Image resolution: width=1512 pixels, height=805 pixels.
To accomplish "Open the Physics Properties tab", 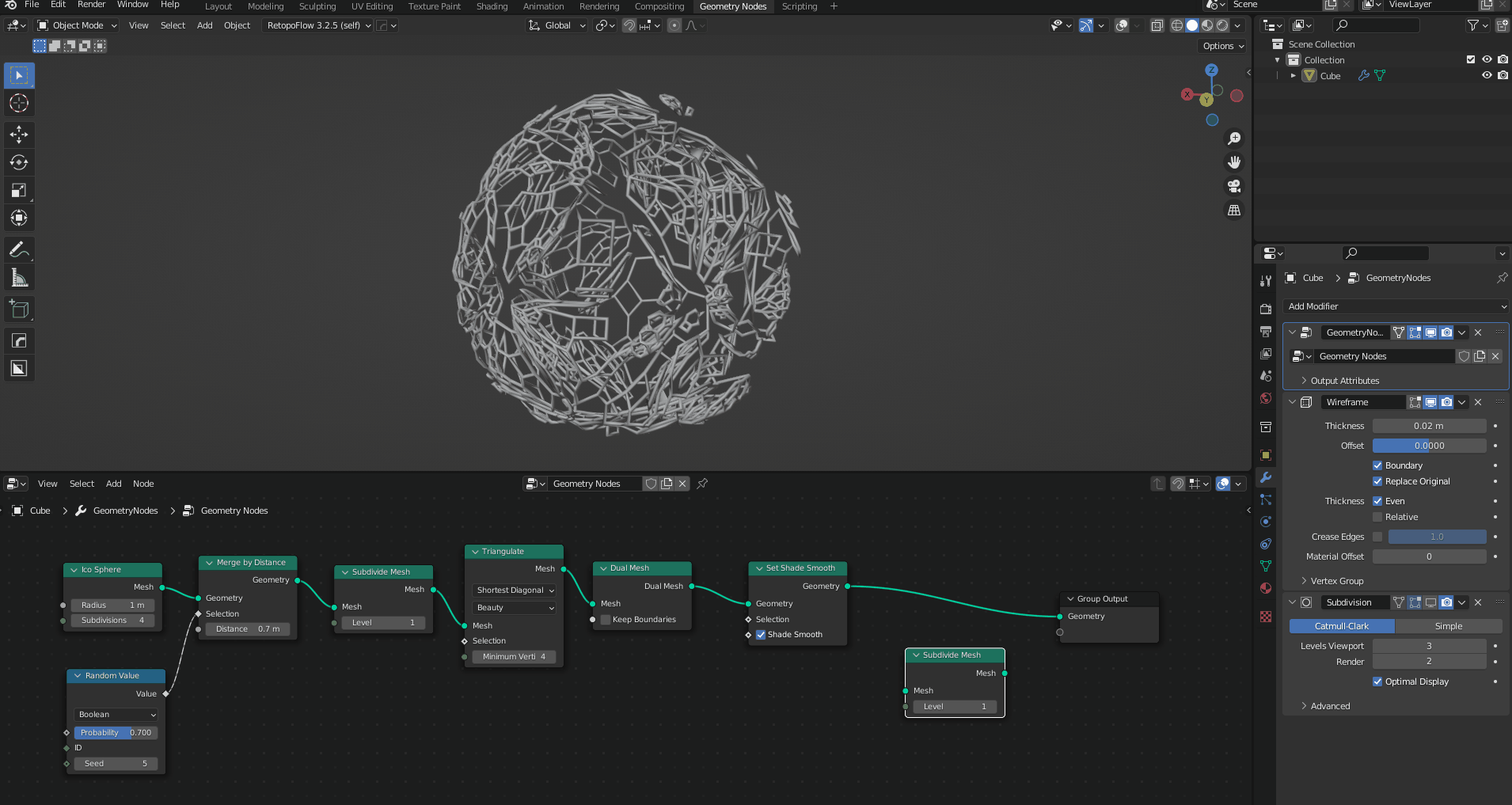I will click(x=1266, y=521).
